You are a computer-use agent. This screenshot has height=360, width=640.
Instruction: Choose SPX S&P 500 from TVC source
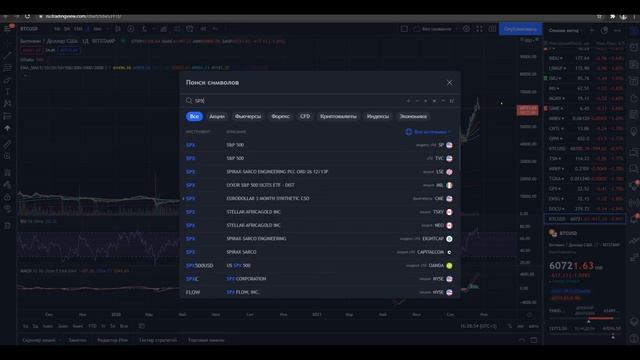[x=320, y=158]
